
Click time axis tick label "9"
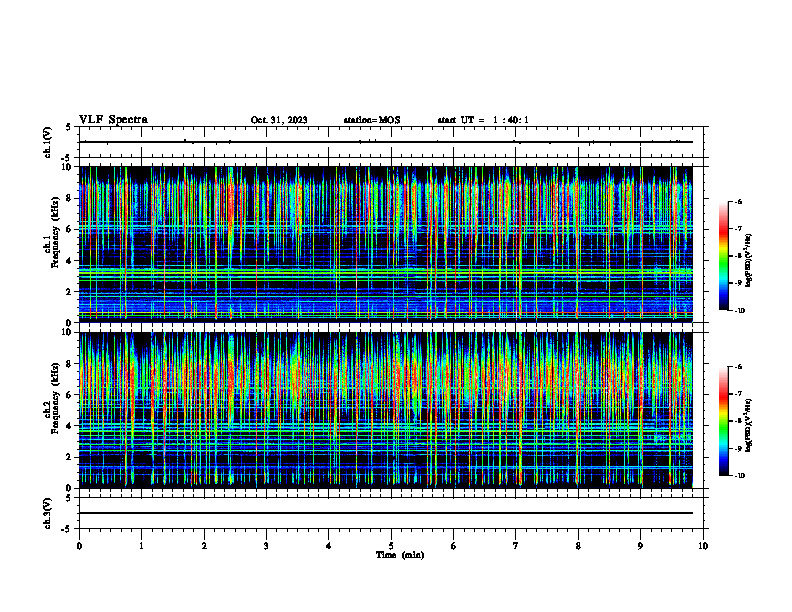click(640, 546)
